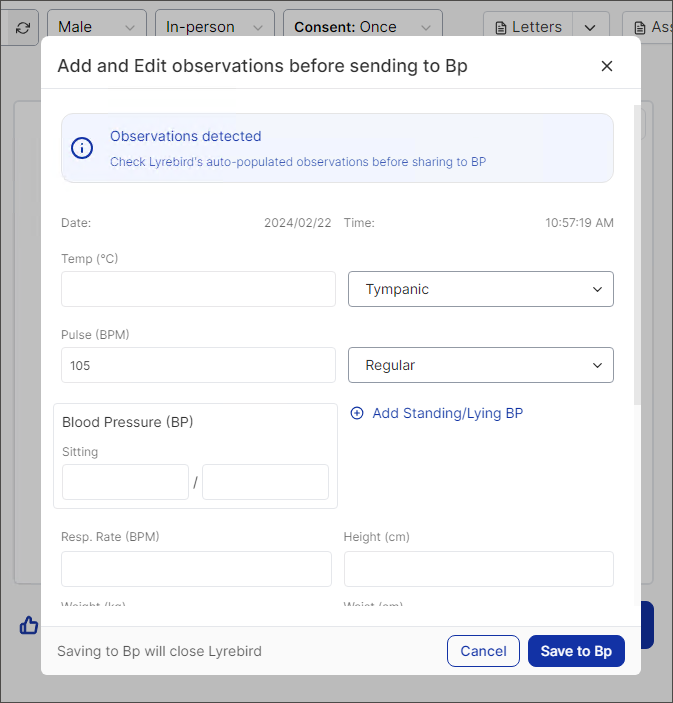Click the thumbs up feedback icon

pyautogui.click(x=29, y=625)
